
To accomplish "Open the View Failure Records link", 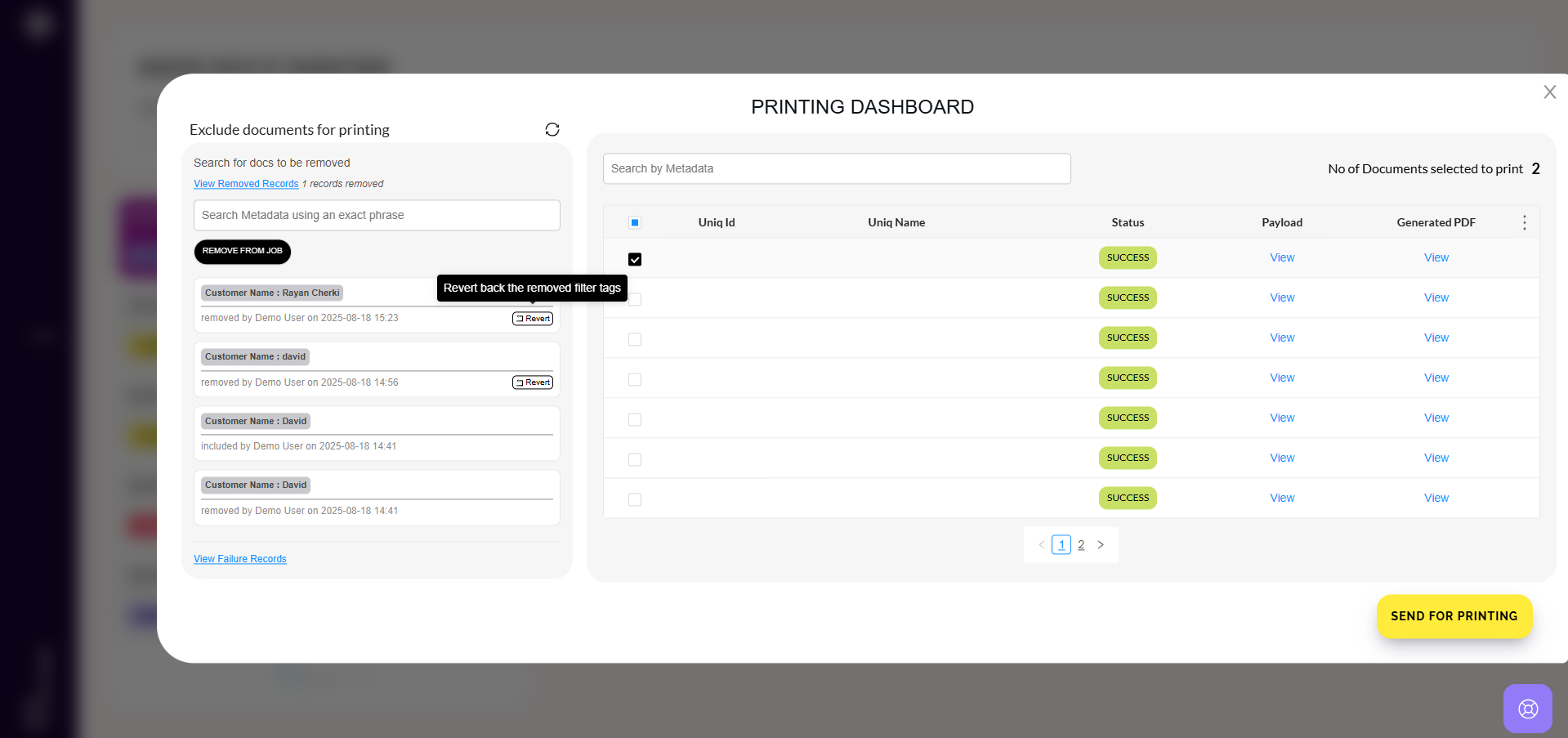I will 240,559.
